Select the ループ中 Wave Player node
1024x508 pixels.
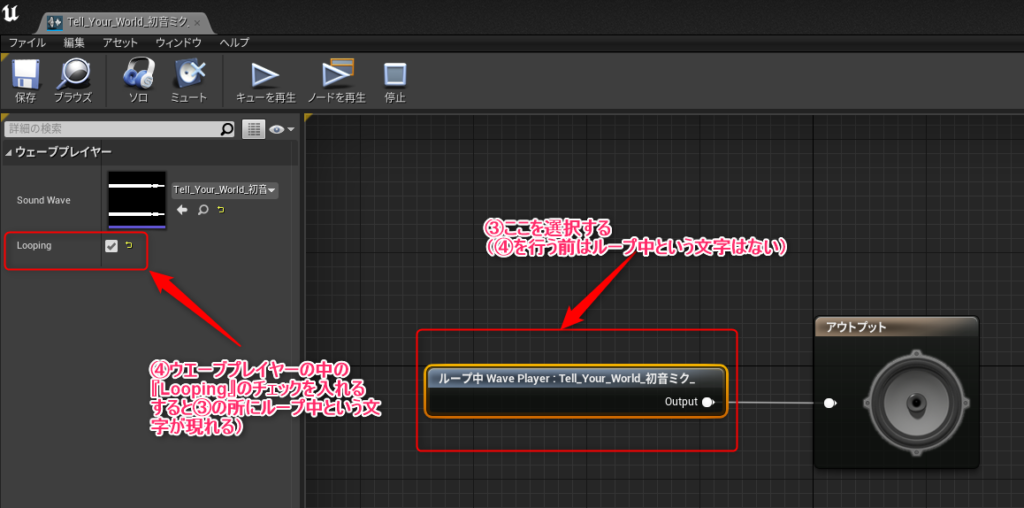575,379
